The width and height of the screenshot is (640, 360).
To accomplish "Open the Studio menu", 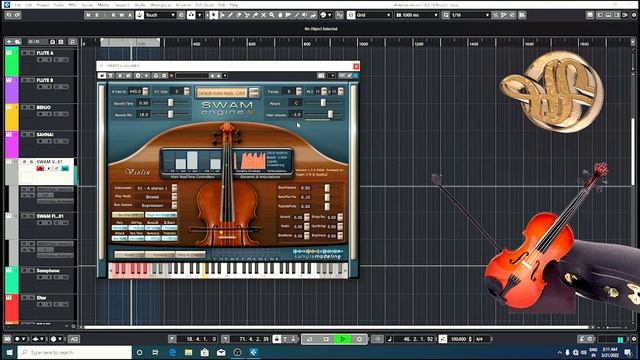I will (140, 5).
